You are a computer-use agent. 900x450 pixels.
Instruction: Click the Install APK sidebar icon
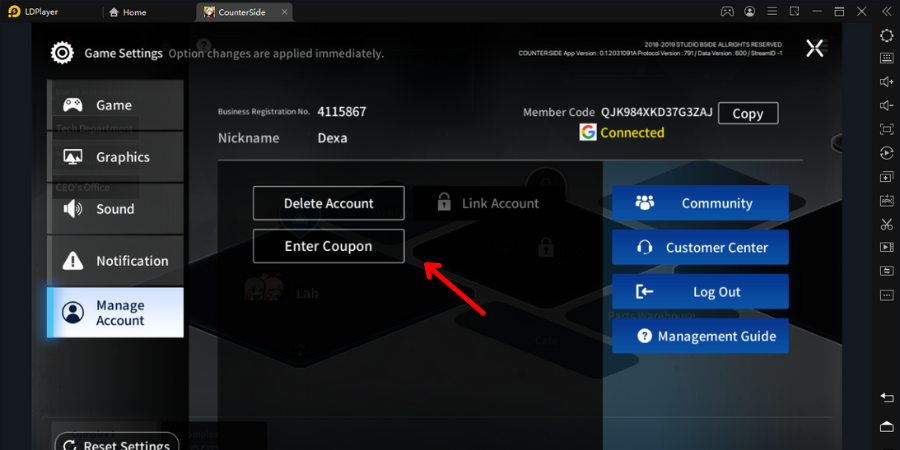[x=886, y=200]
